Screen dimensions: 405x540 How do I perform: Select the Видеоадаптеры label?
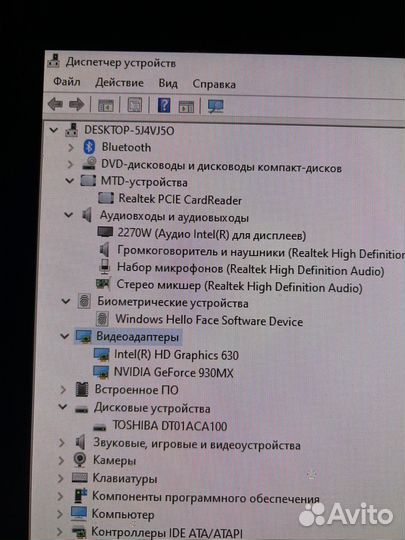pyautogui.click(x=137, y=336)
